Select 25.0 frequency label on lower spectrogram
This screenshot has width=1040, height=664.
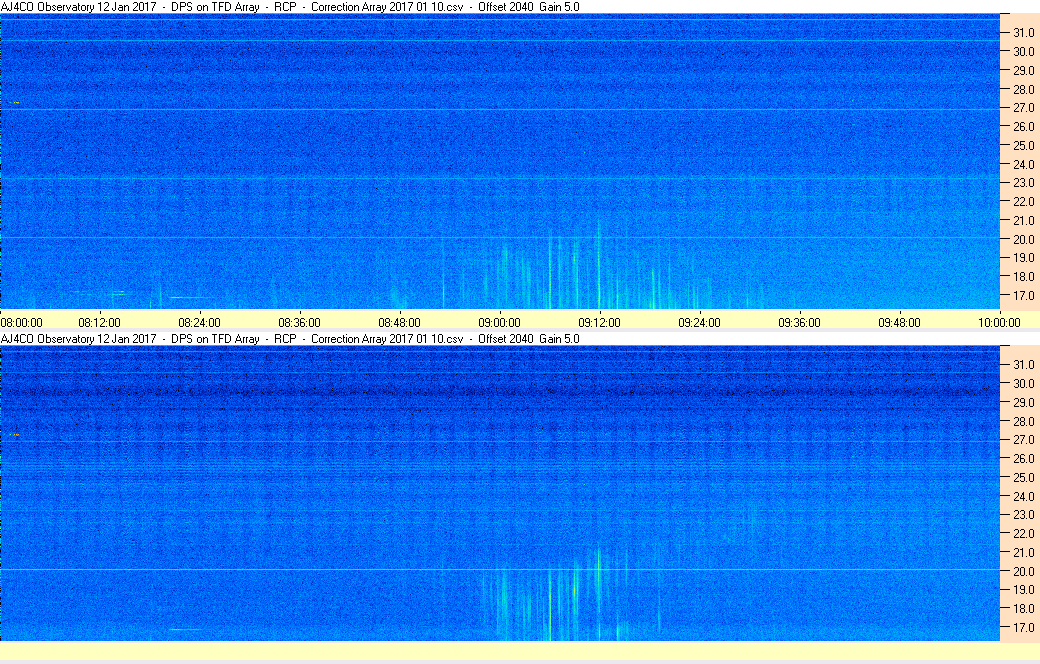pos(1023,478)
